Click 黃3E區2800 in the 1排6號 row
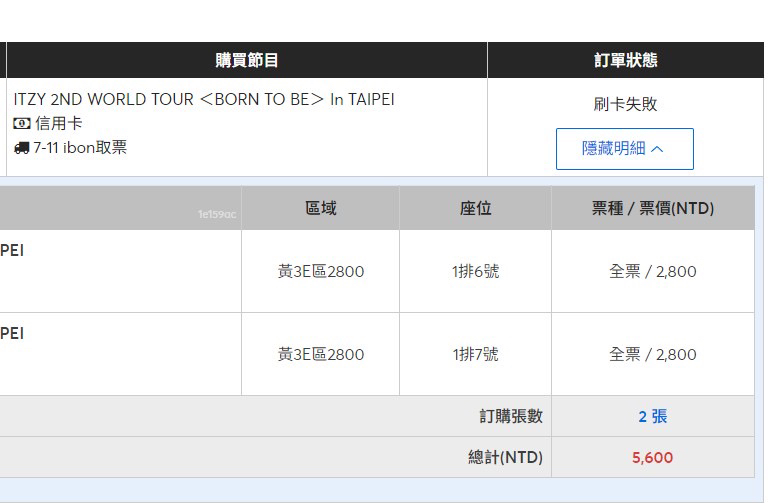778x503 pixels. click(321, 271)
